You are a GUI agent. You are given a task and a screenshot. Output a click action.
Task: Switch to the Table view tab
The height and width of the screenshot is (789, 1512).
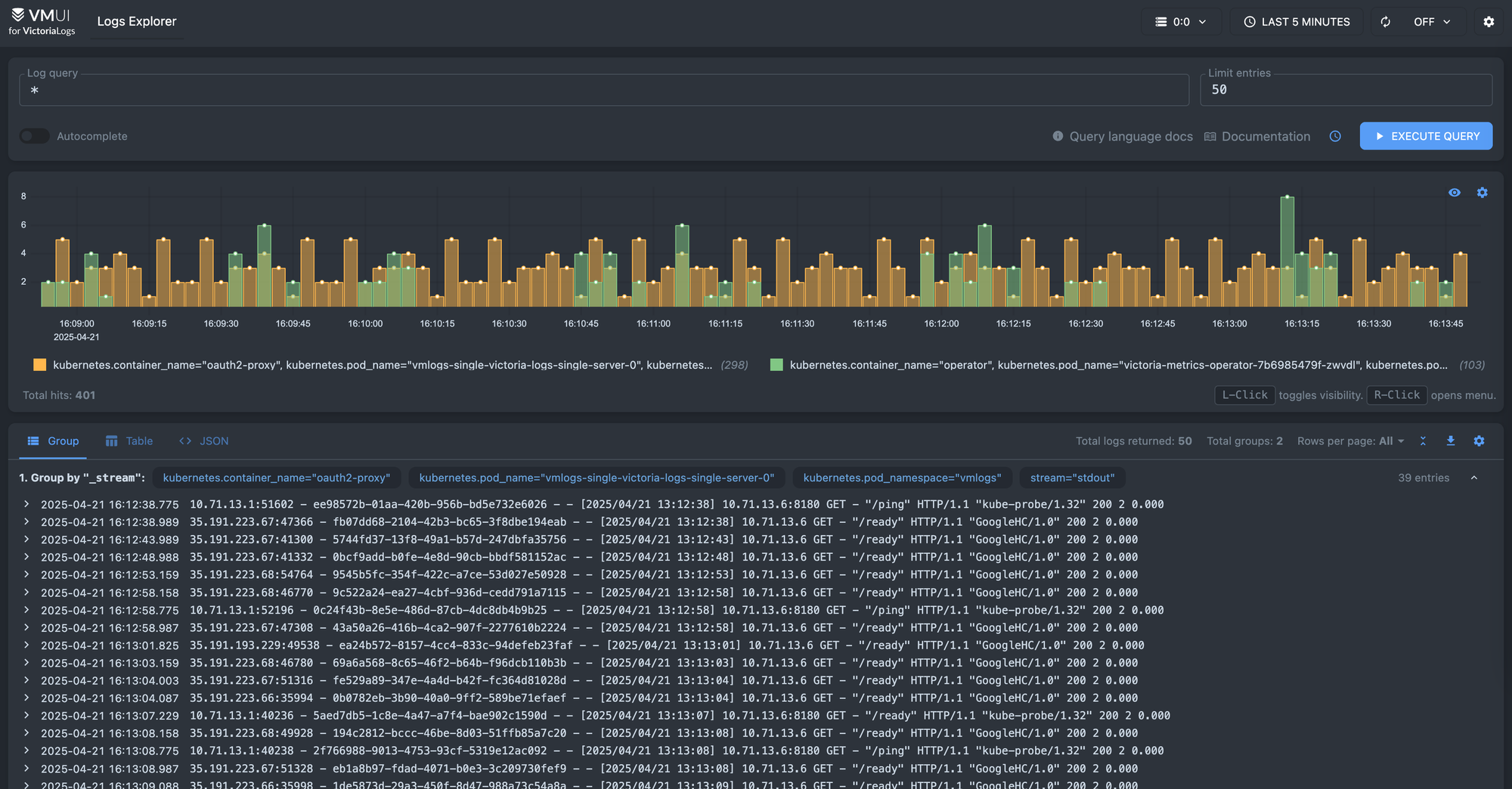[129, 441]
